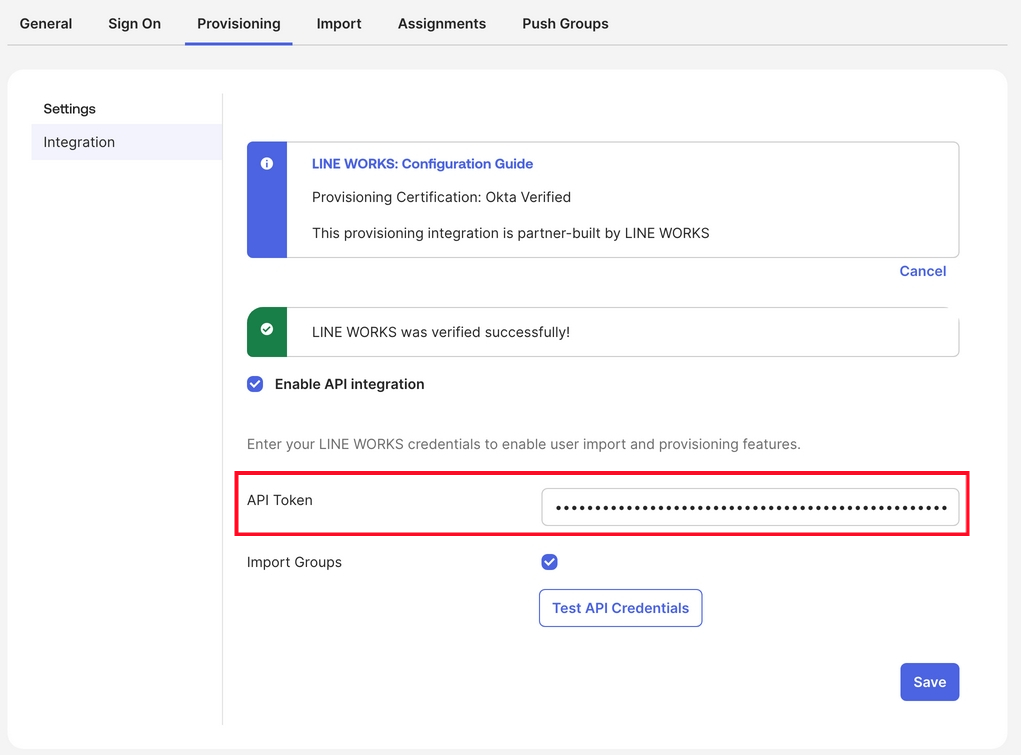Select Integration in the Settings sidebar

tap(126, 142)
